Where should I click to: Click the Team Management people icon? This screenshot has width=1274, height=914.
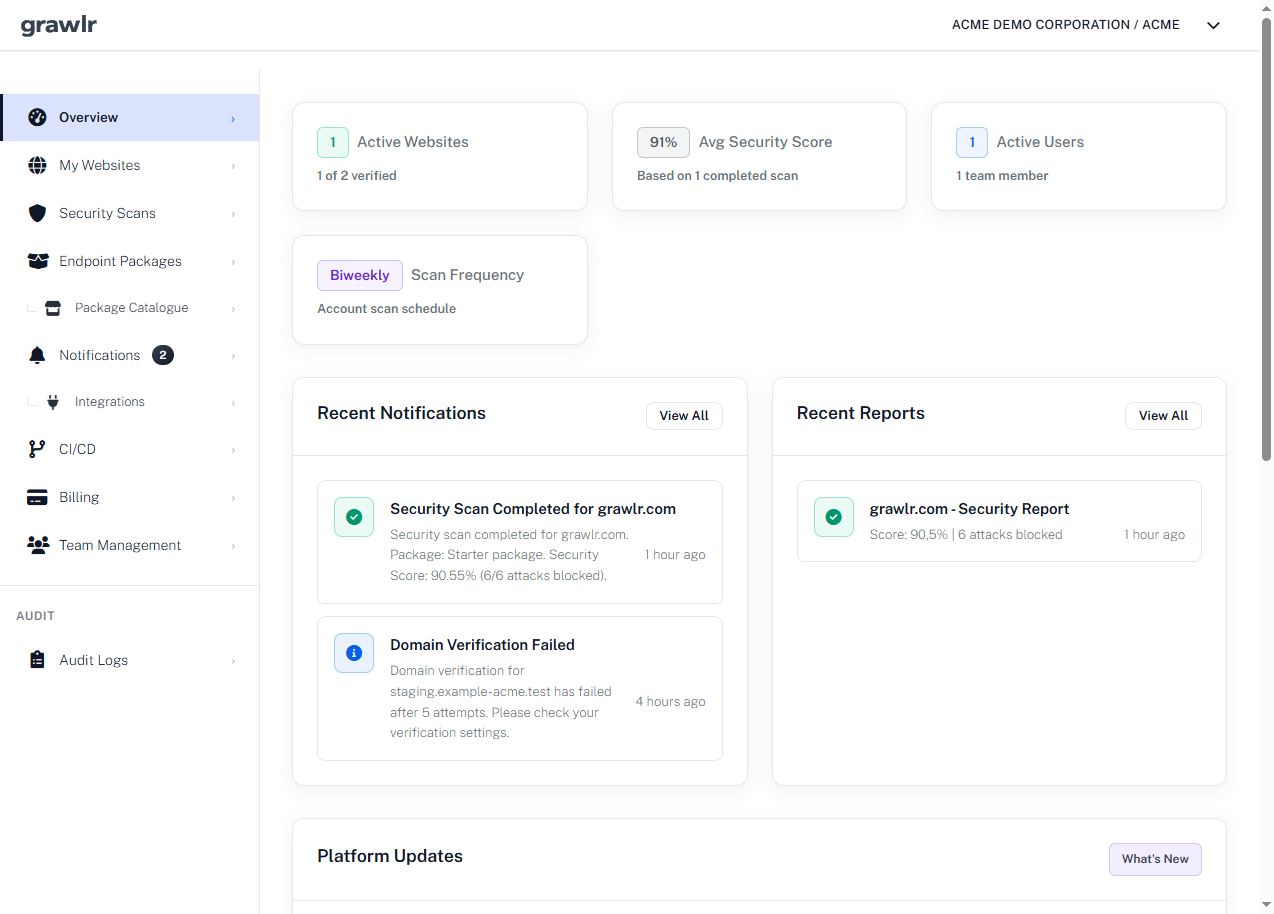[x=38, y=545]
